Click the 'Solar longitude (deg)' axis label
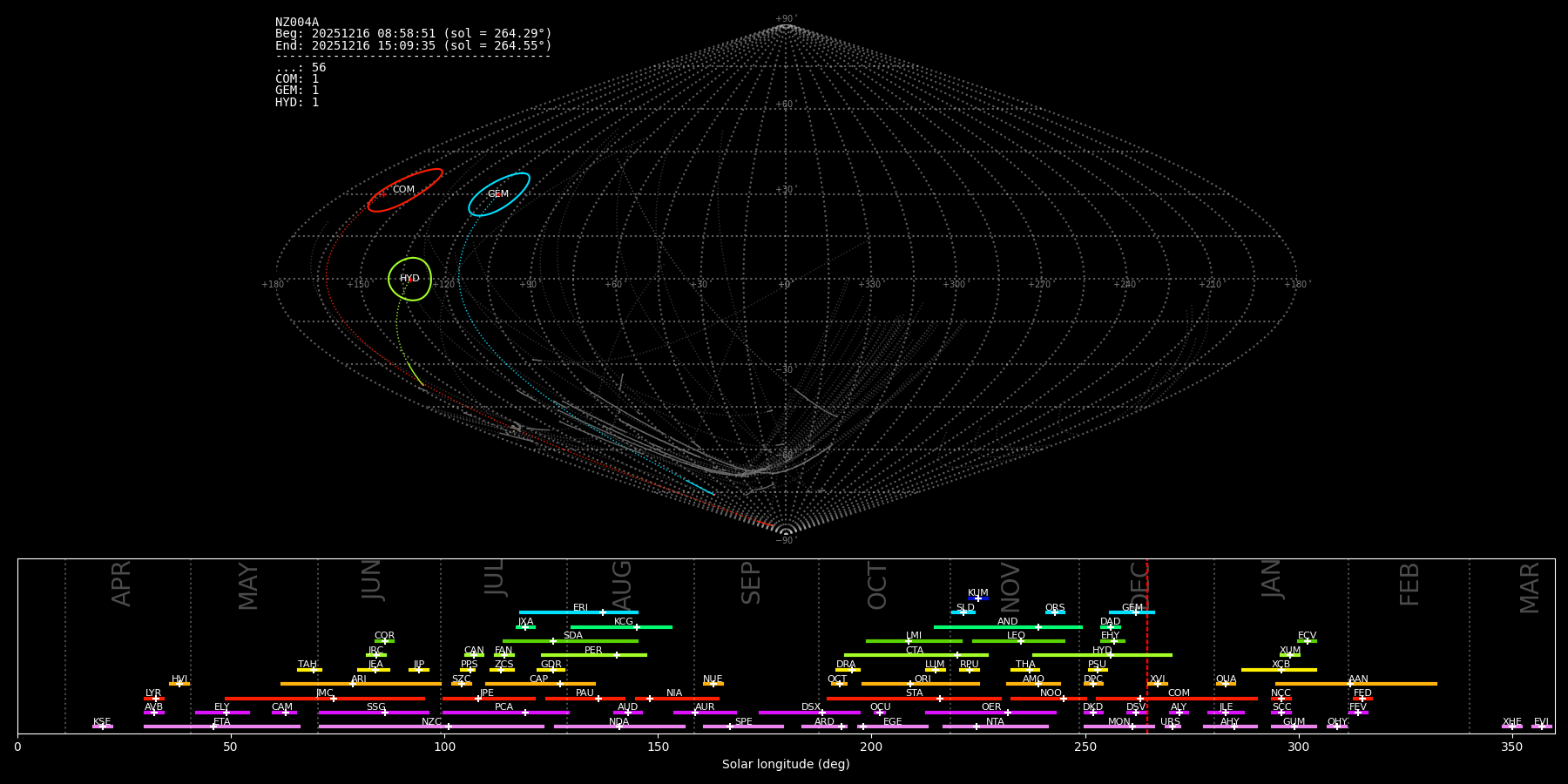Image resolution: width=1568 pixels, height=784 pixels. tap(786, 764)
